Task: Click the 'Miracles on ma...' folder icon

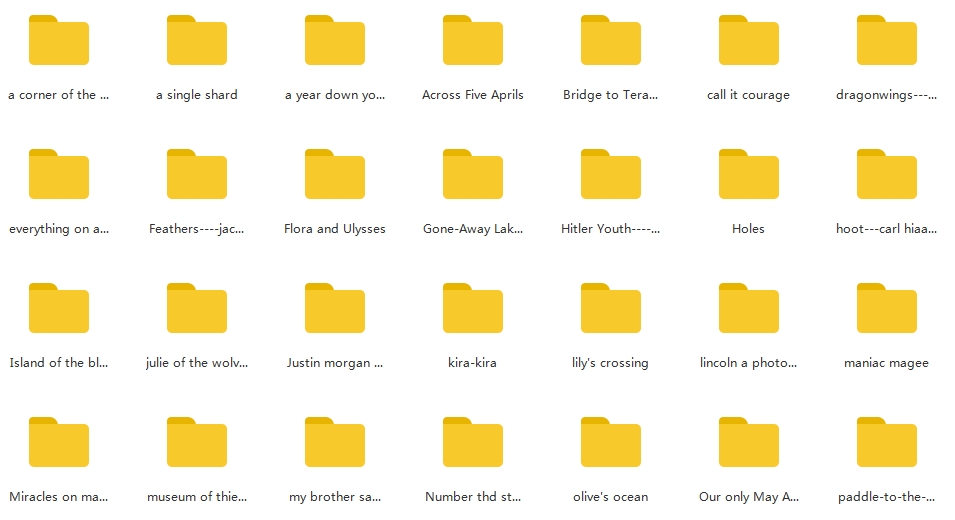Action: [x=59, y=442]
